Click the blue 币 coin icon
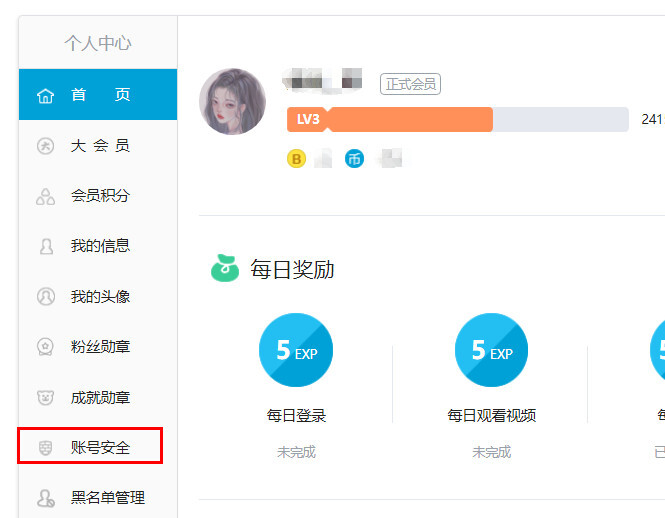This screenshot has height=518, width=665. click(x=354, y=158)
